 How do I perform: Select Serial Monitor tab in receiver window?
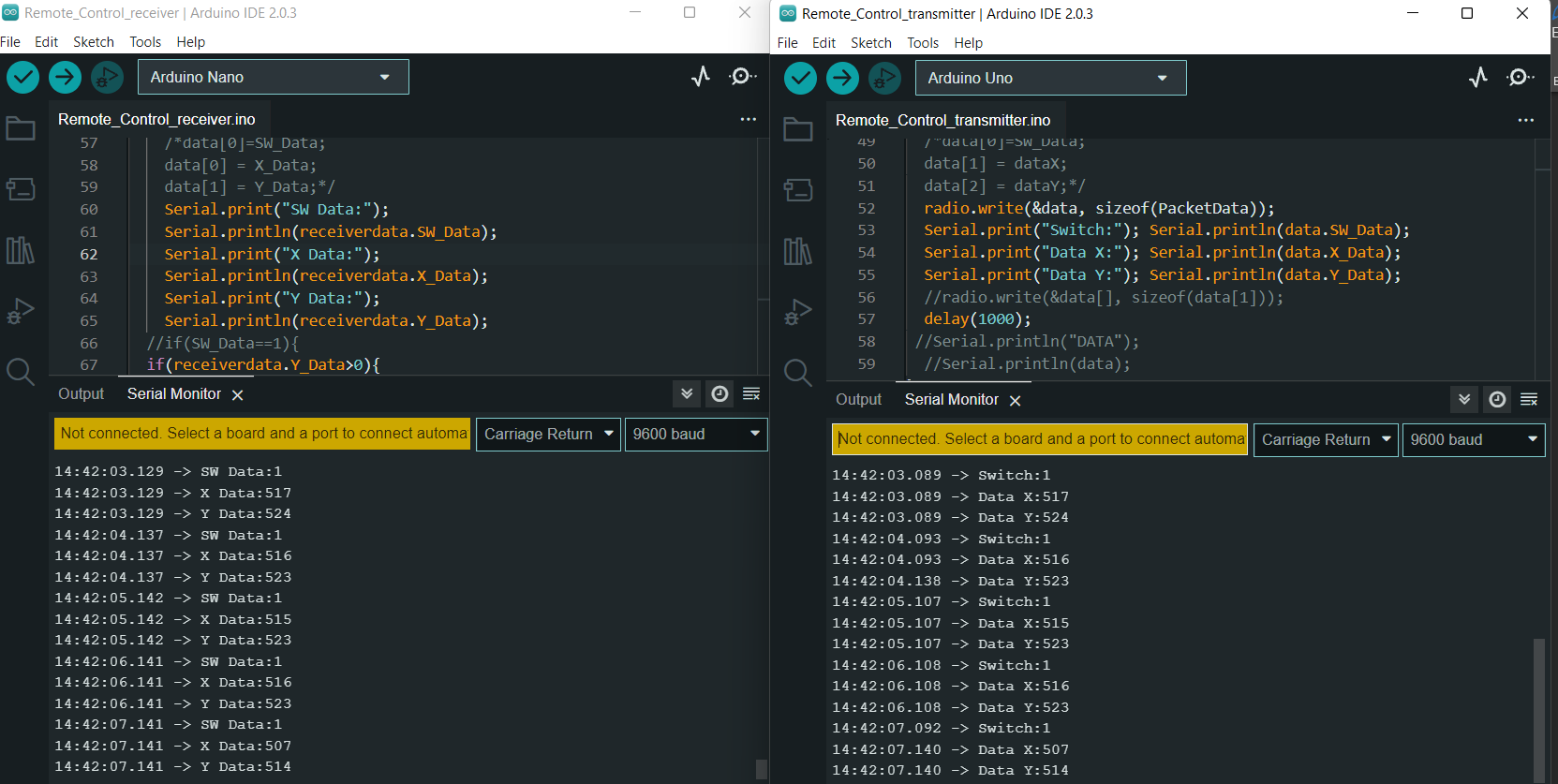click(174, 393)
